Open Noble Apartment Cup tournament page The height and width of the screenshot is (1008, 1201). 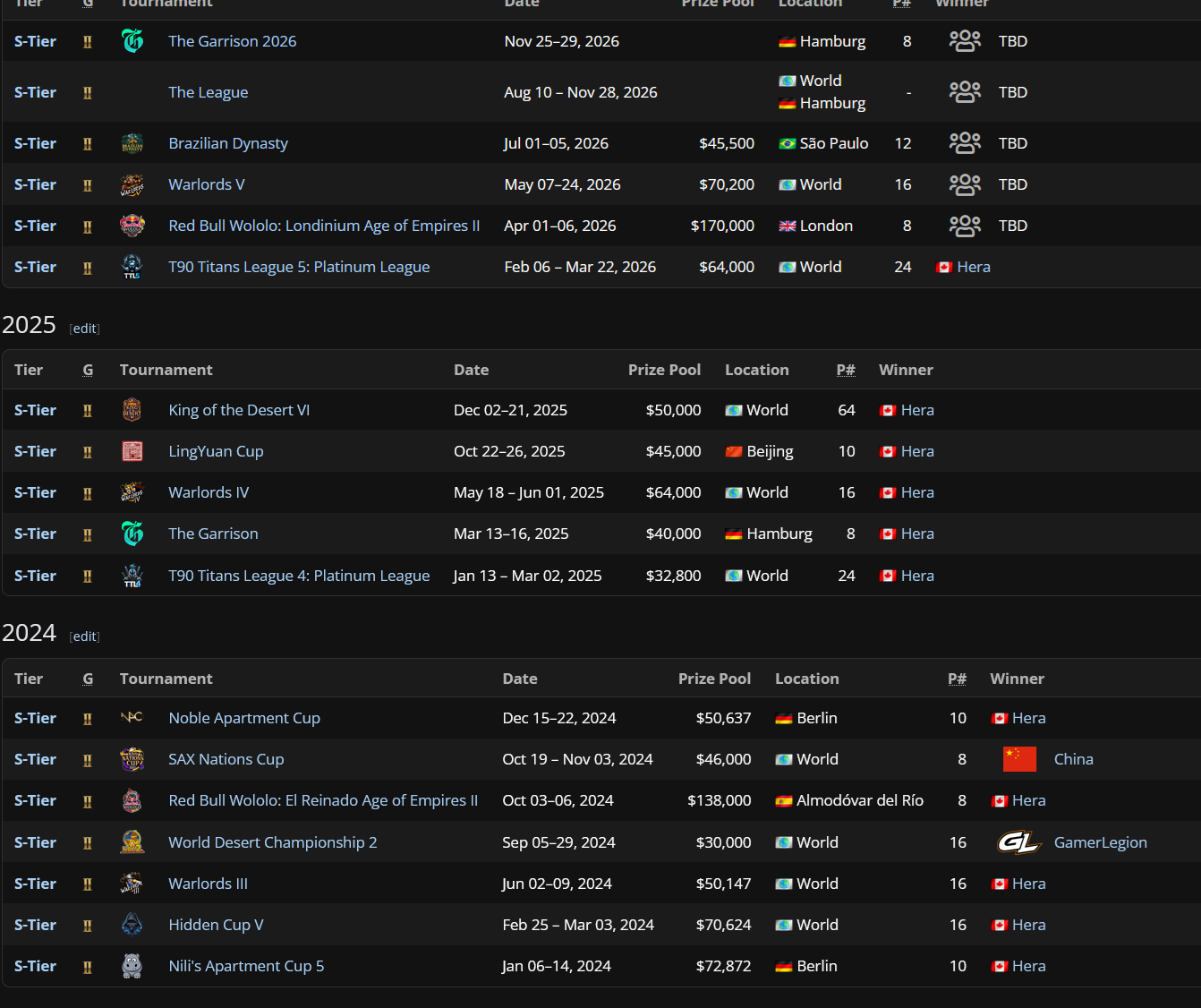(244, 718)
